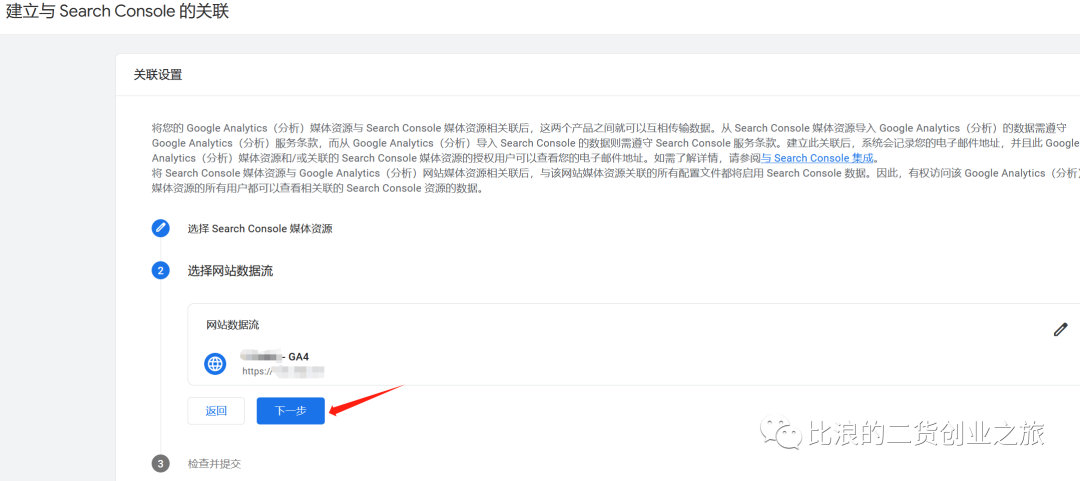Click the blue 下一步 button
The image size is (1080, 481).
pyautogui.click(x=290, y=411)
